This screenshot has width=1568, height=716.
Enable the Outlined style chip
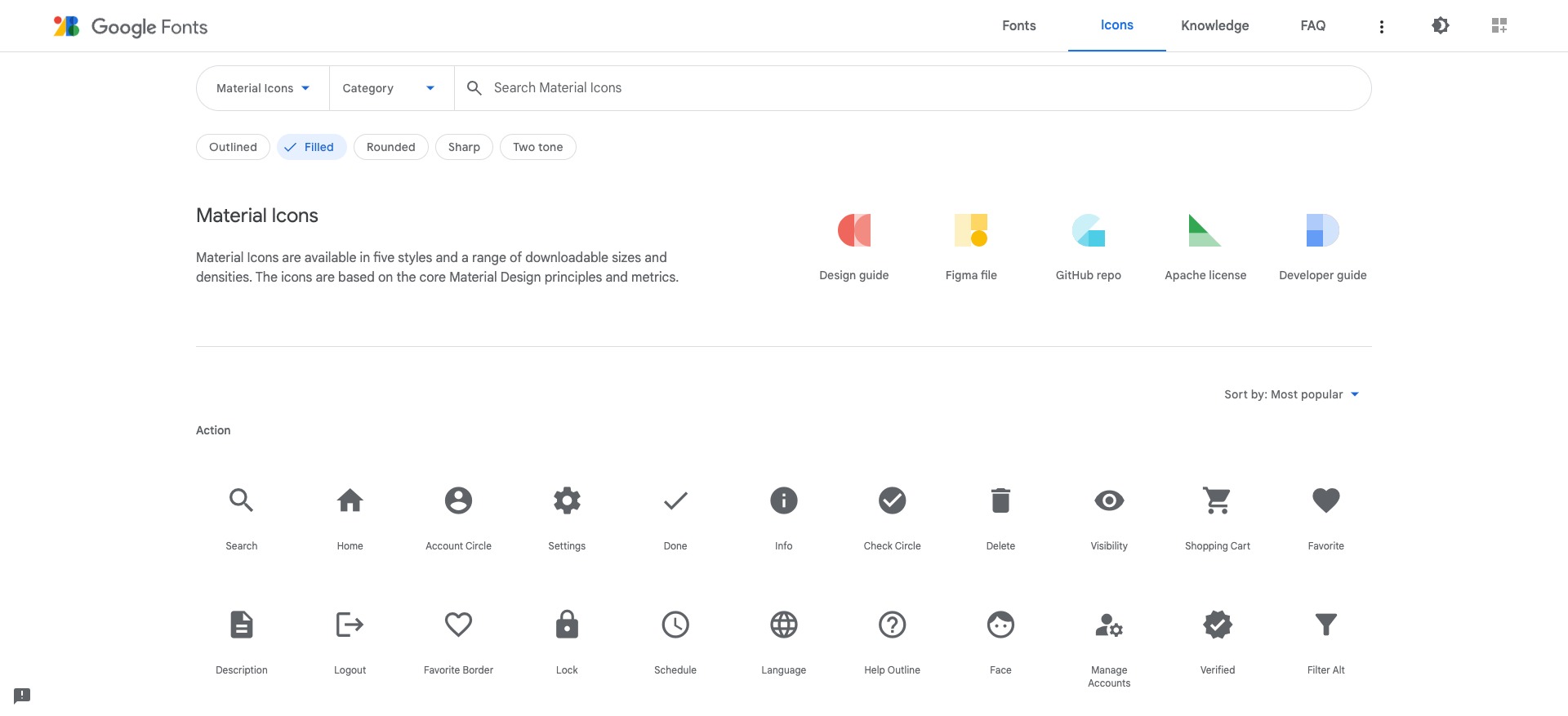coord(233,147)
